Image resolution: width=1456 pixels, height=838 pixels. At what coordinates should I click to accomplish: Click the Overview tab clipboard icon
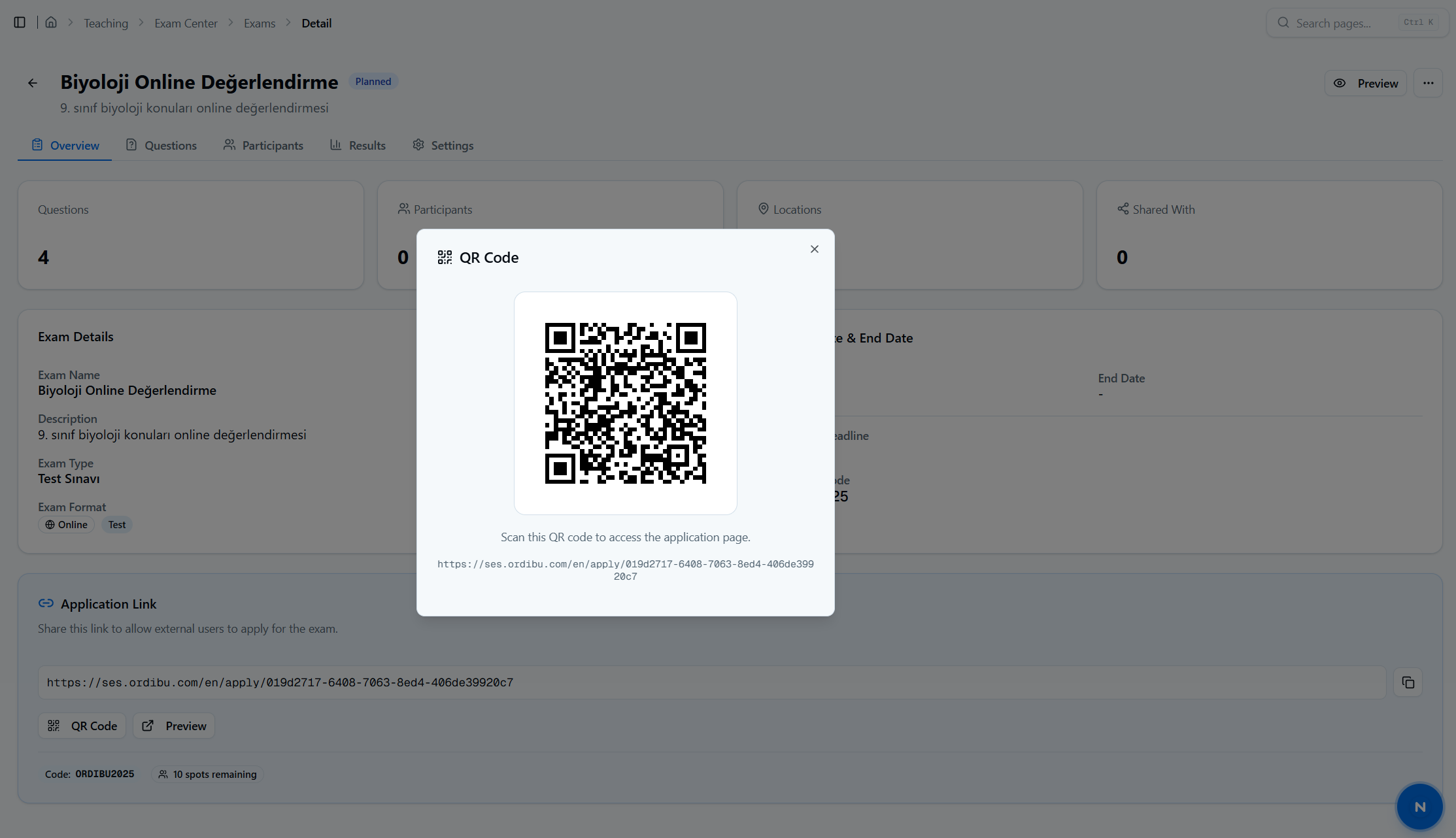(x=37, y=145)
